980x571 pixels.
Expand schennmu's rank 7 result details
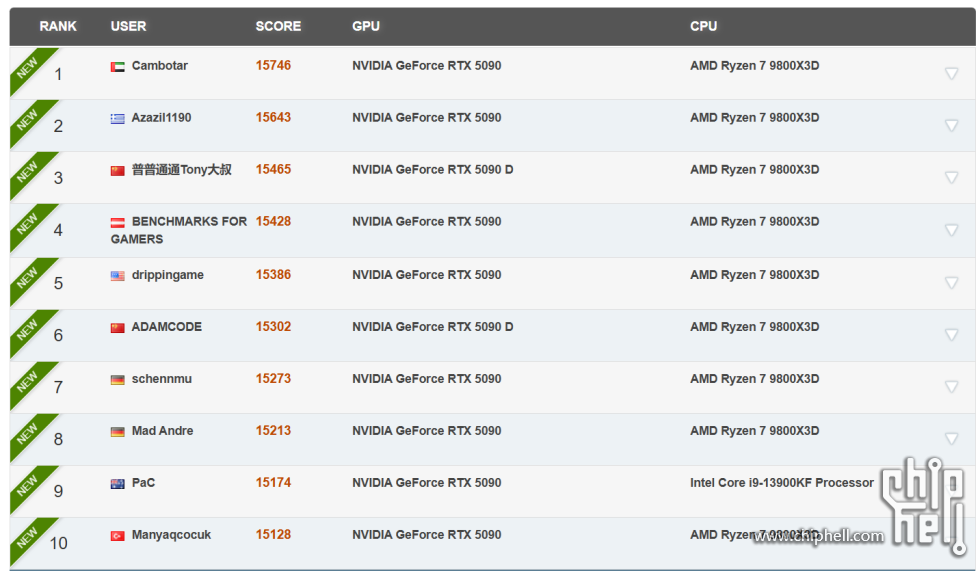[x=951, y=387]
